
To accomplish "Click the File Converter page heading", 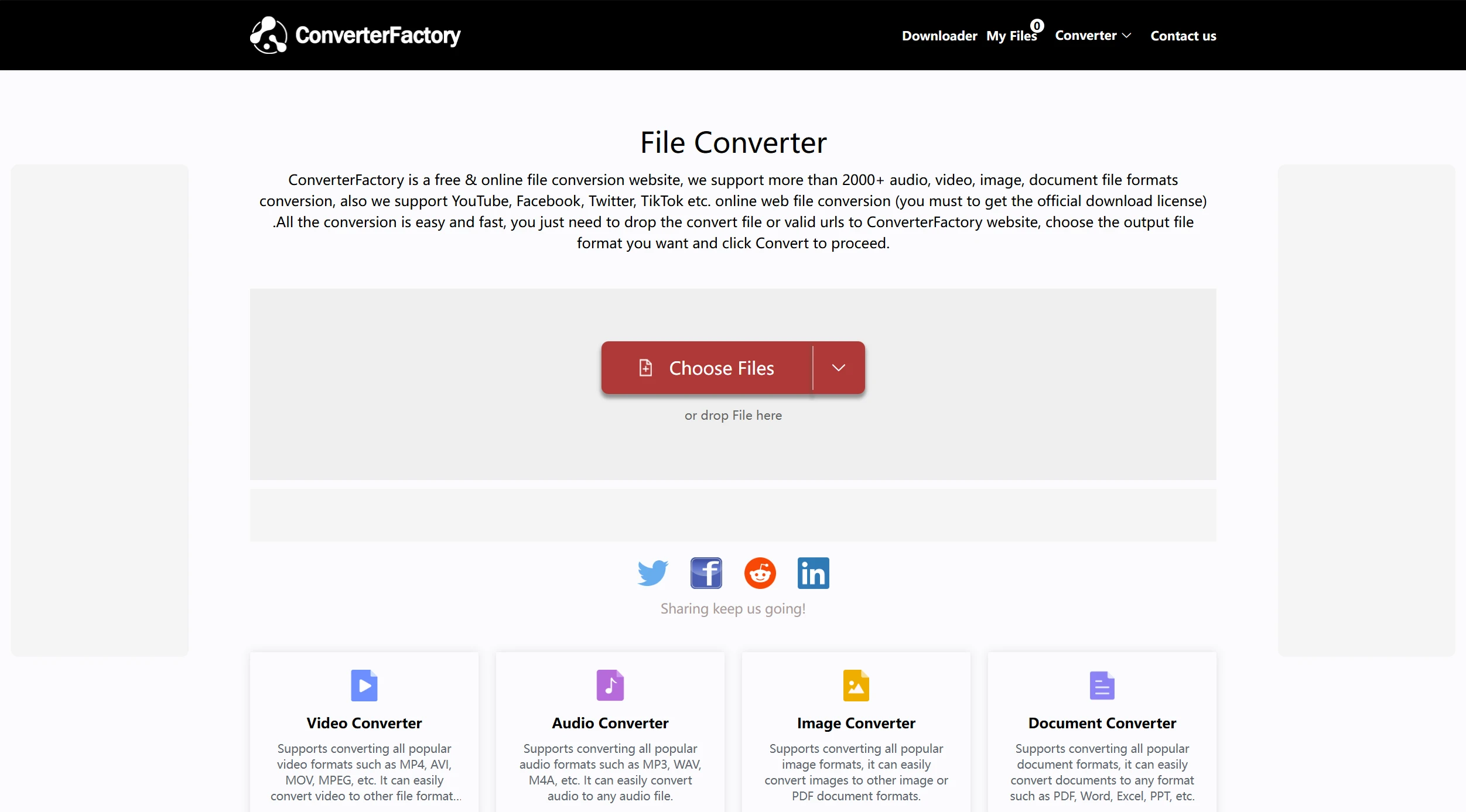I will click(733, 142).
